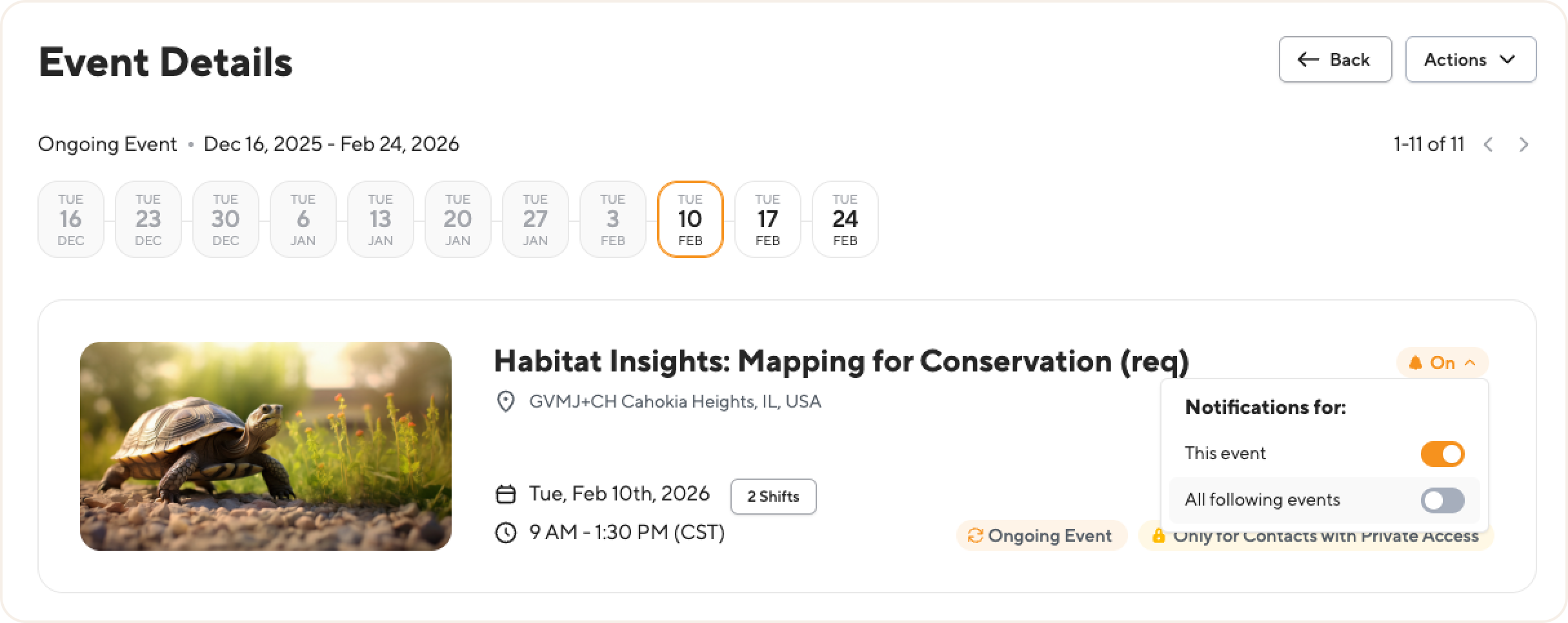Enable notifications for All following events
Screen dimensions: 1568x623
click(x=1442, y=500)
